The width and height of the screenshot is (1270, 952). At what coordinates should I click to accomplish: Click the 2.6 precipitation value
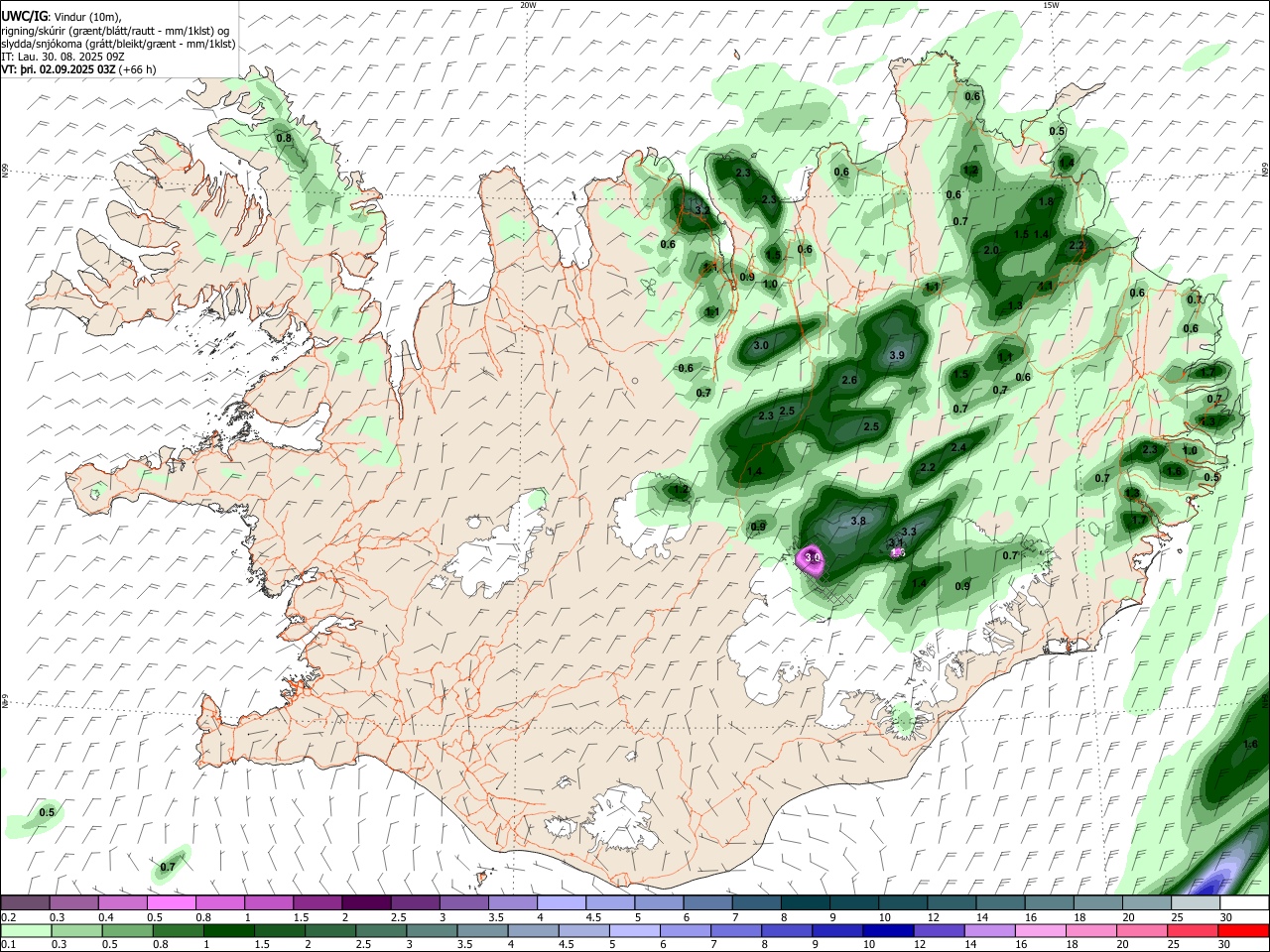click(x=849, y=380)
